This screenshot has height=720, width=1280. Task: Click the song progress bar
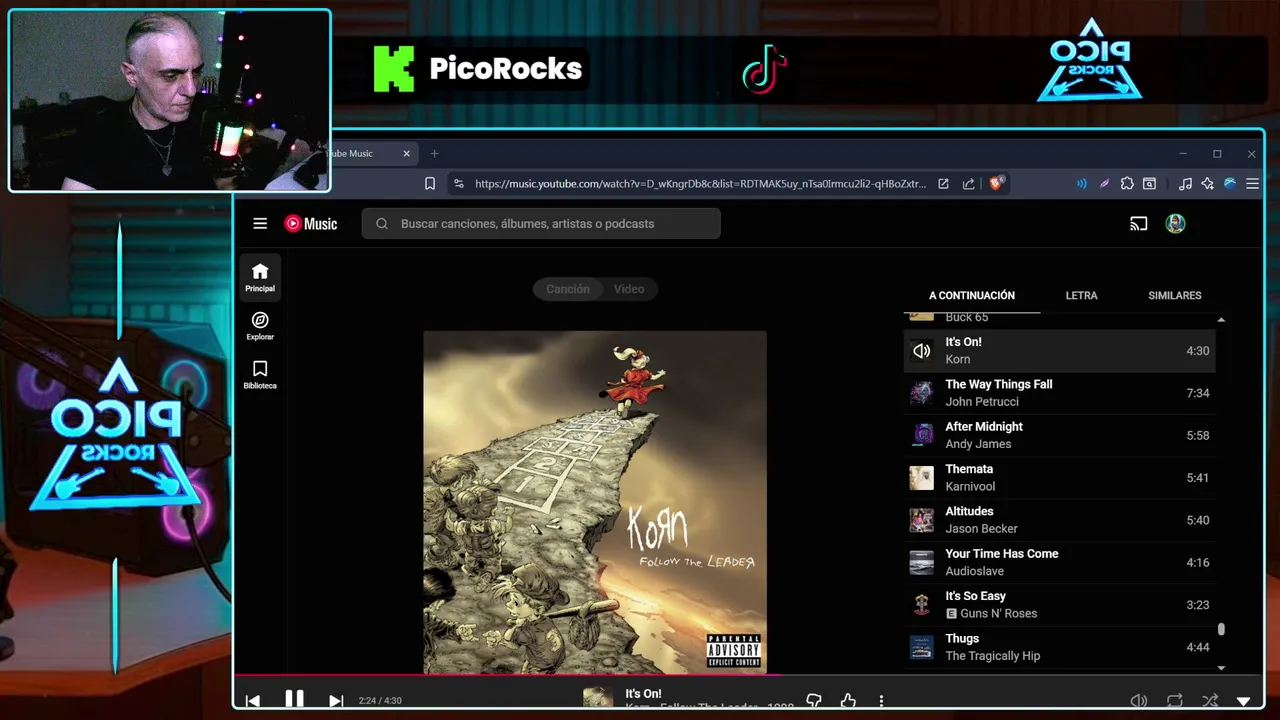pyautogui.click(x=748, y=675)
